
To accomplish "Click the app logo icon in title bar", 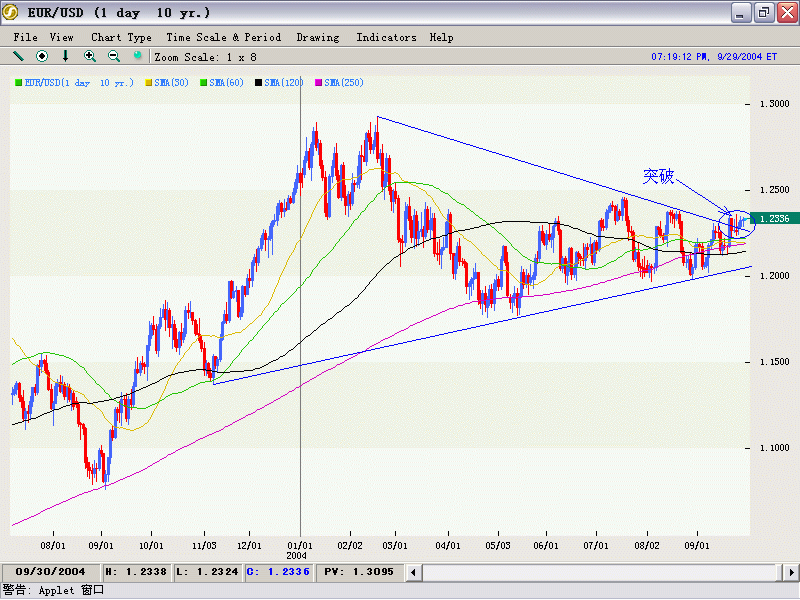I will [10, 12].
